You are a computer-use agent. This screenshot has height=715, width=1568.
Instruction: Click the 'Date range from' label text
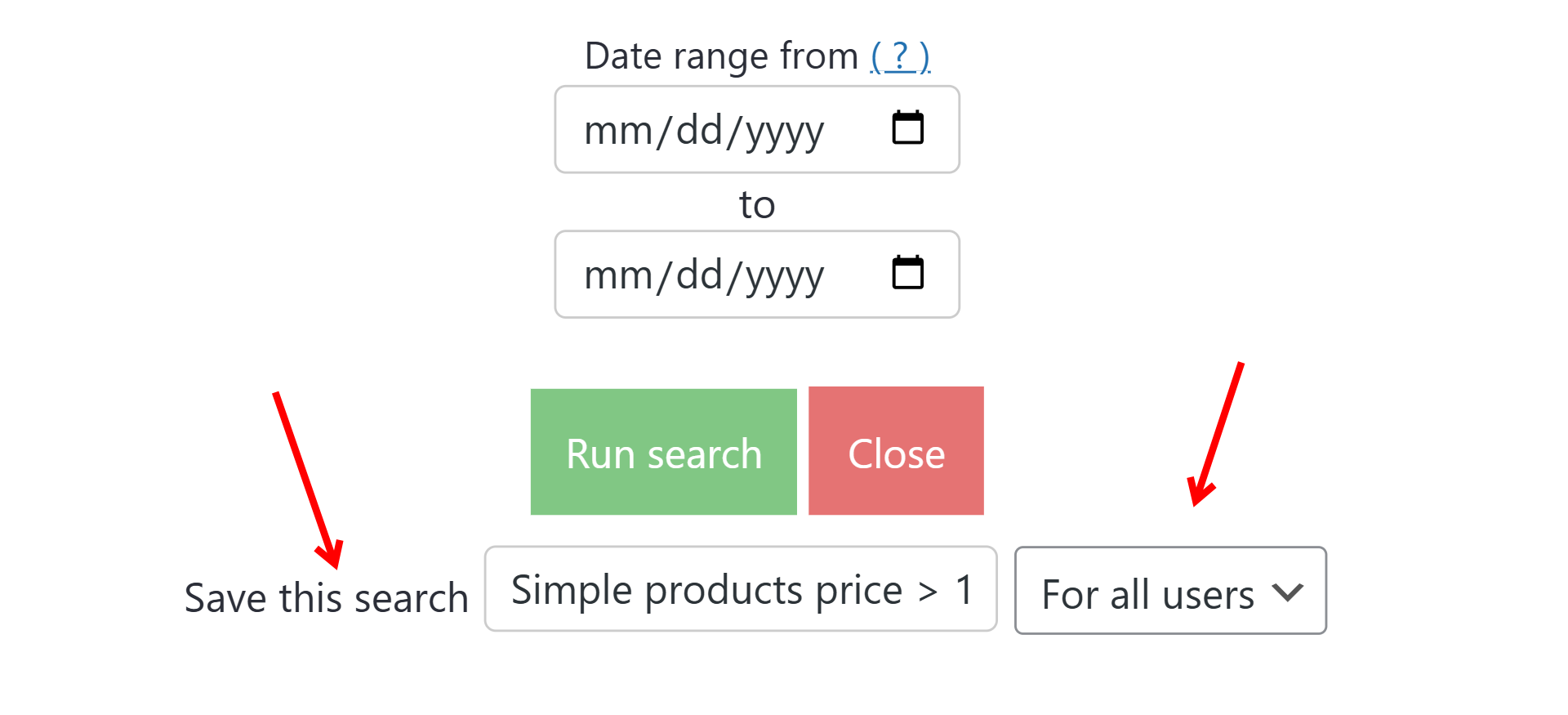pos(721,56)
